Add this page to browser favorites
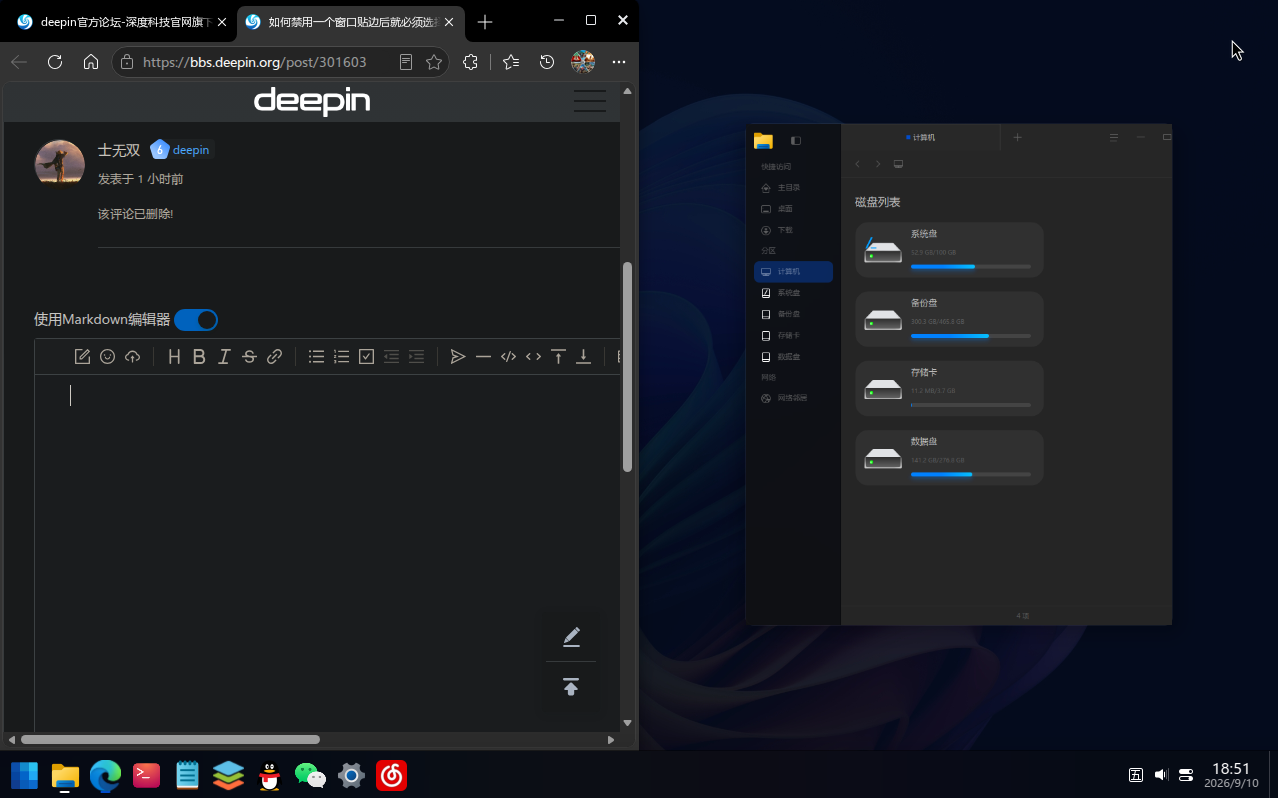1278x798 pixels. click(x=434, y=62)
